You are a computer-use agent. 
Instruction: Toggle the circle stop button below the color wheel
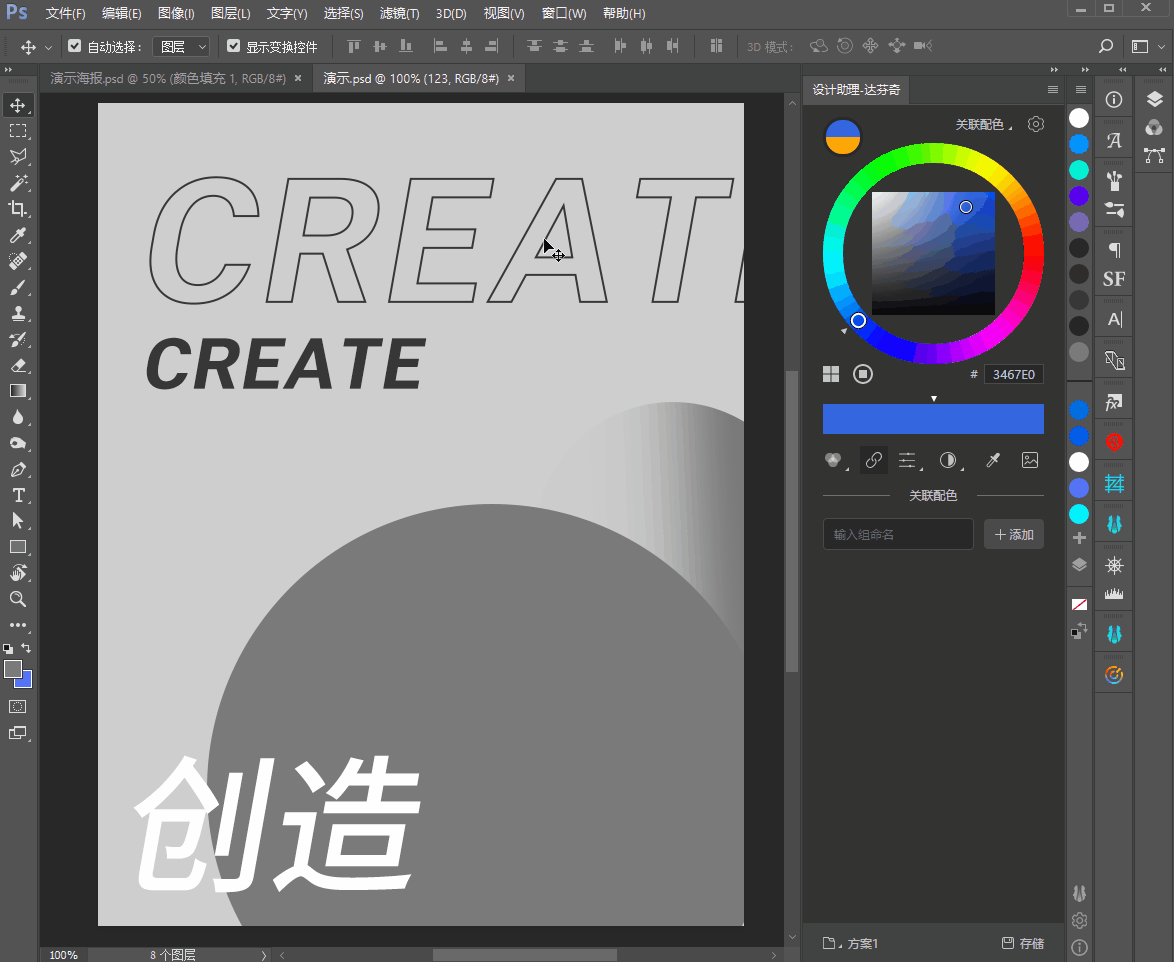click(863, 374)
